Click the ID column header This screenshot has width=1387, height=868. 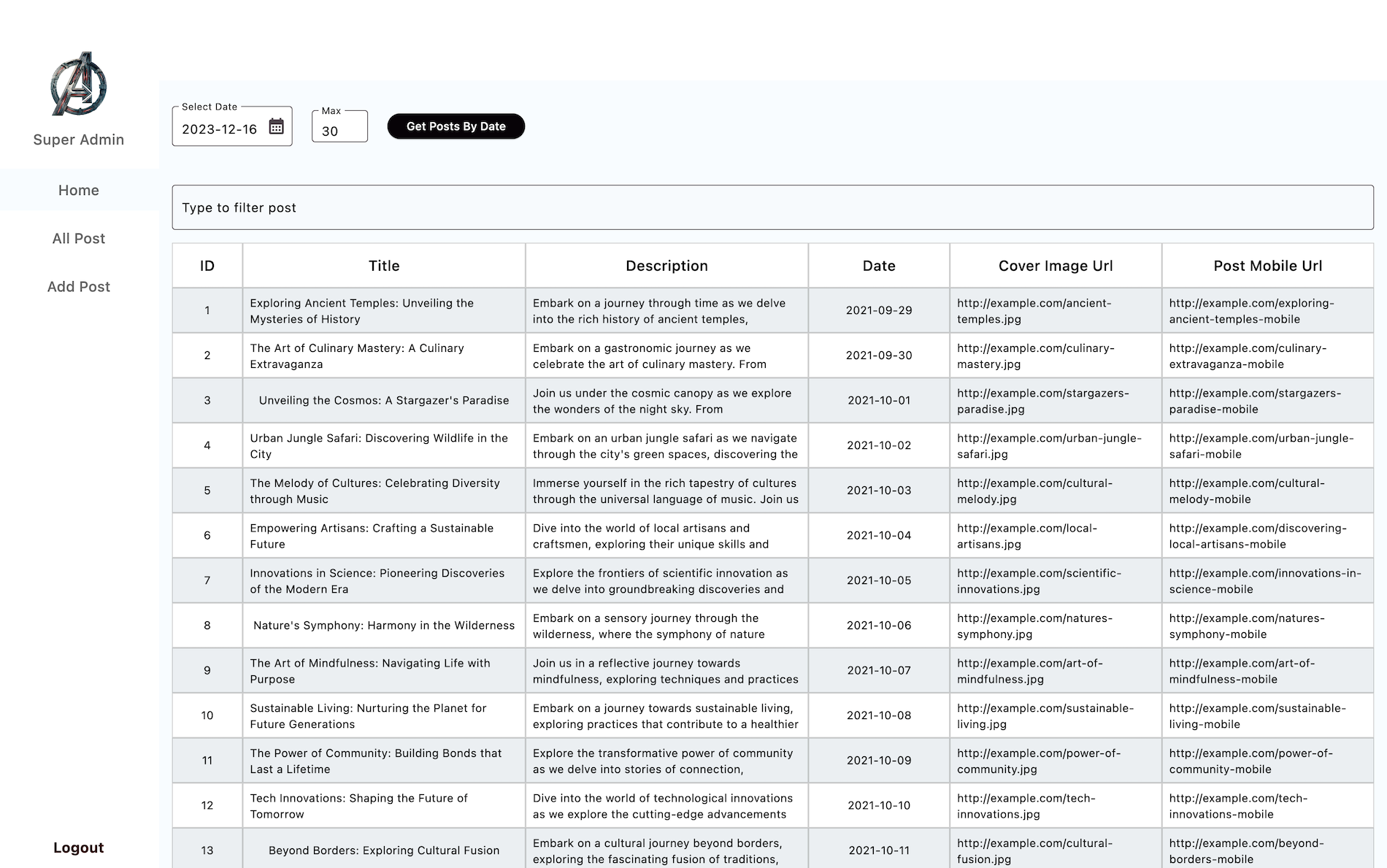207,266
